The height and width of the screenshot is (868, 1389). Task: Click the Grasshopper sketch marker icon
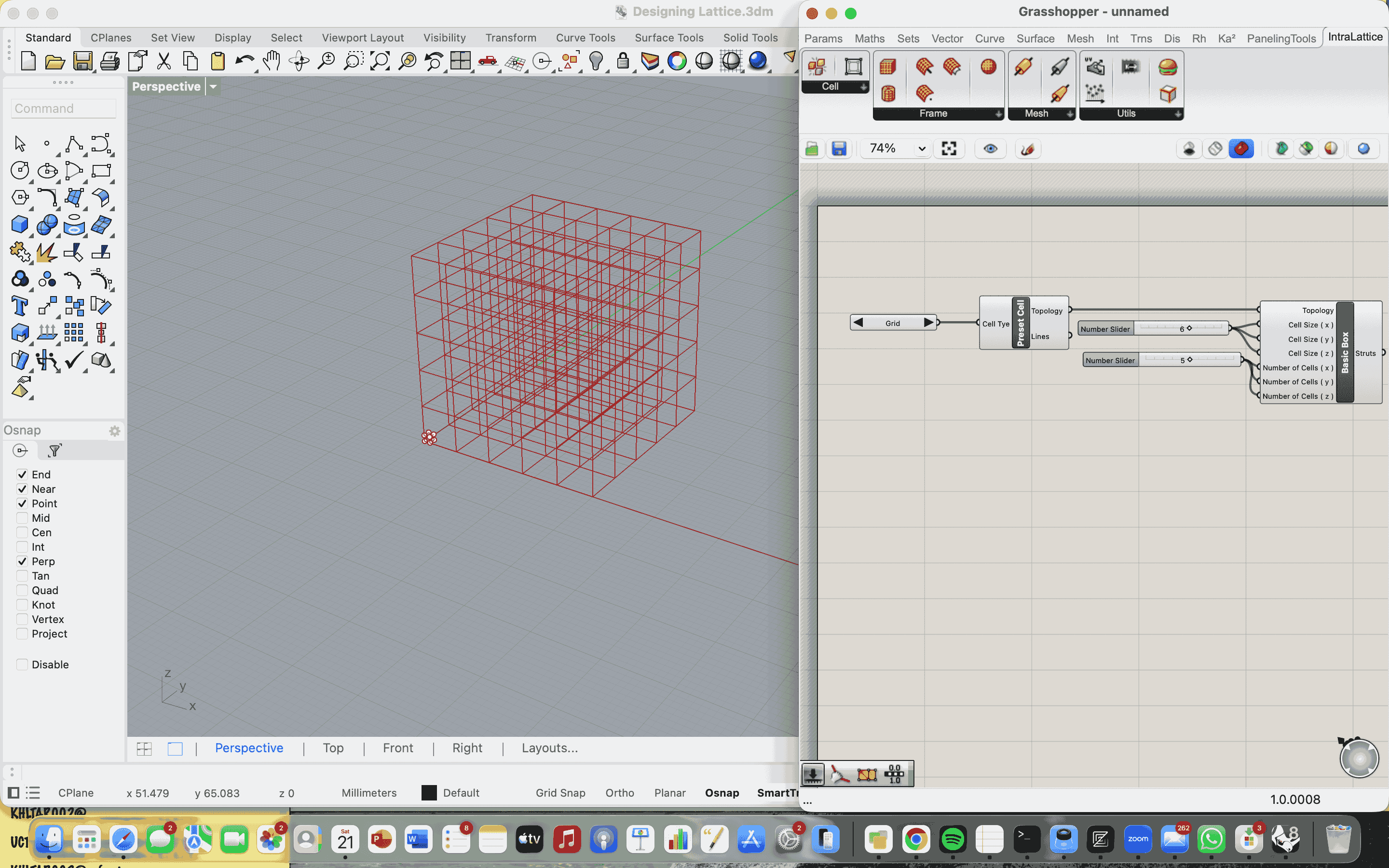pos(1027,149)
